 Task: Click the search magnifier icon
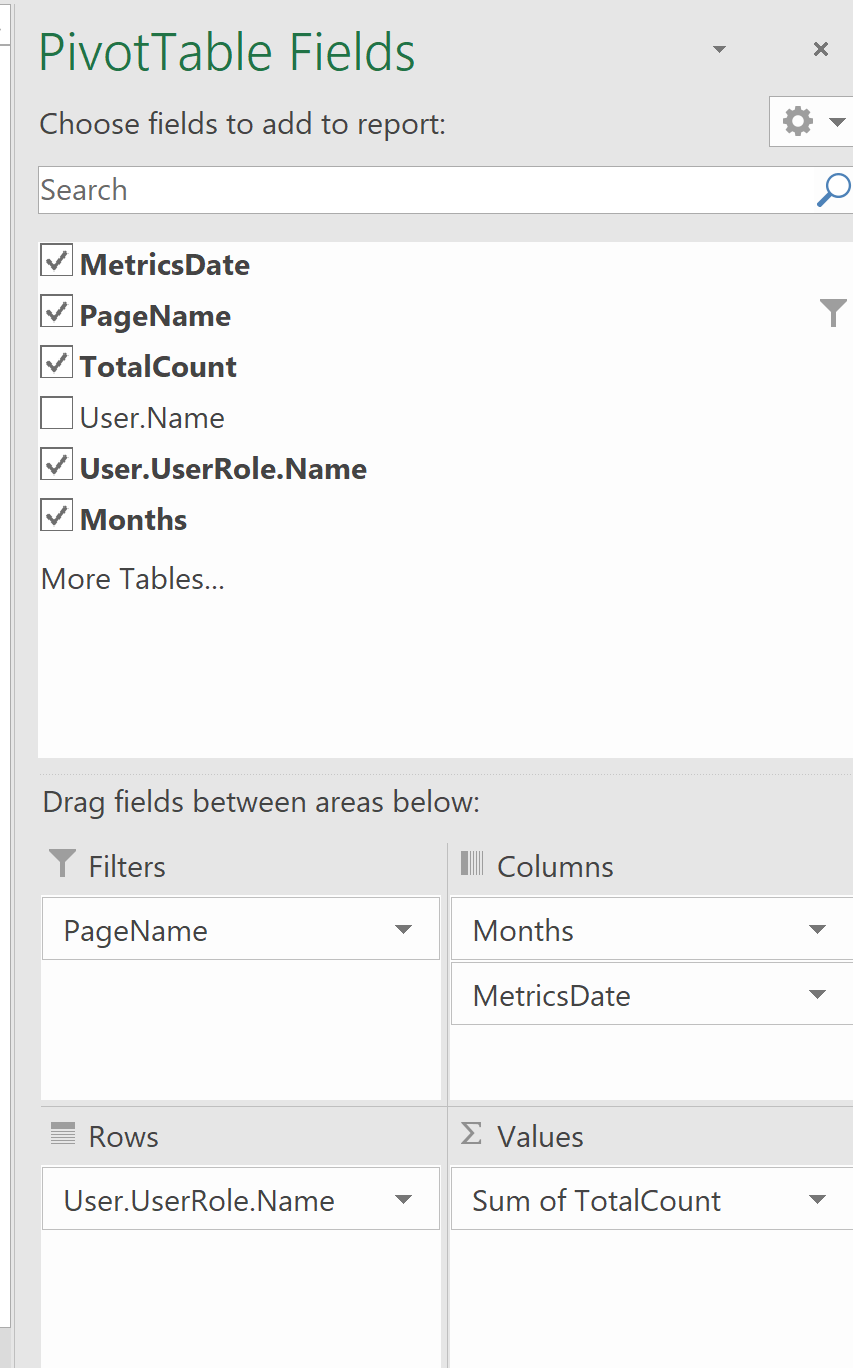[833, 189]
